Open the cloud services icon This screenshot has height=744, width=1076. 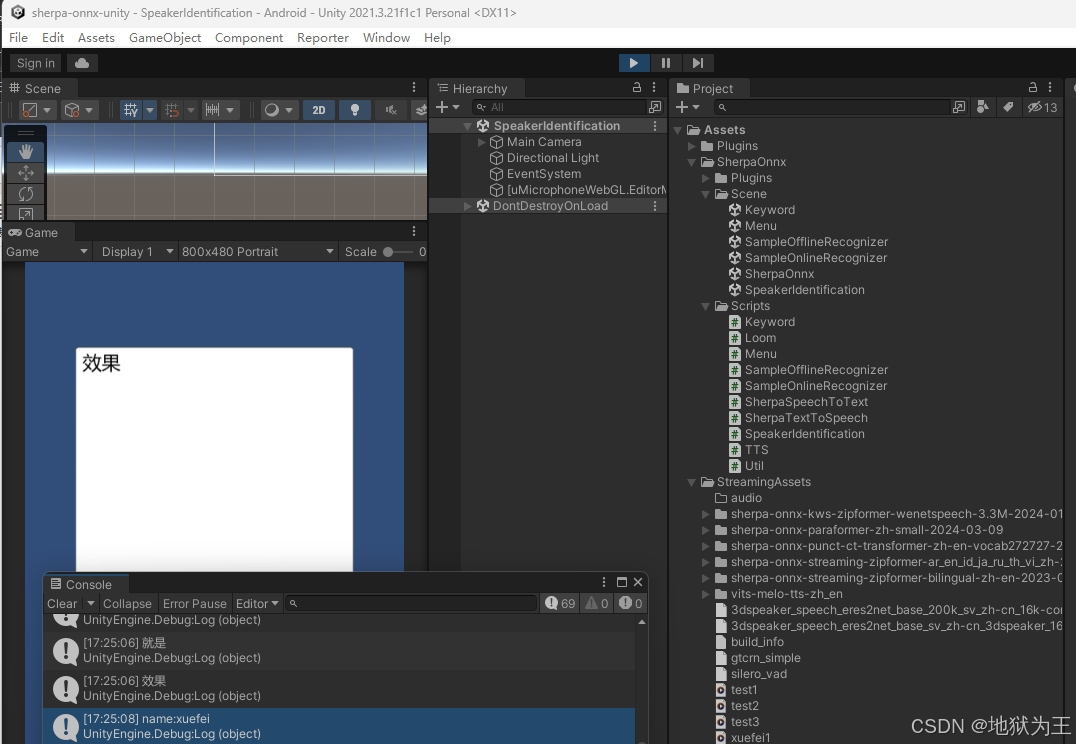[82, 63]
